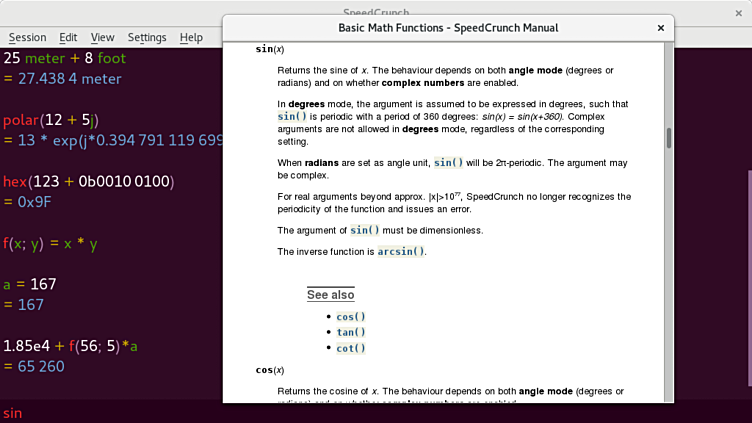This screenshot has width=752, height=423.
Task: Click sin() link in the dimensionless sentence
Action: click(366, 230)
